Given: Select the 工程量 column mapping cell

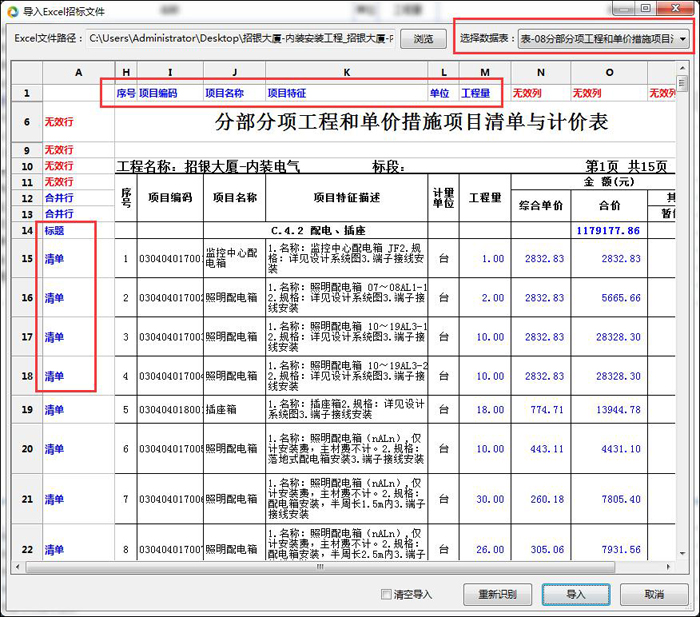Looking at the screenshot, I should pyautogui.click(x=485, y=93).
